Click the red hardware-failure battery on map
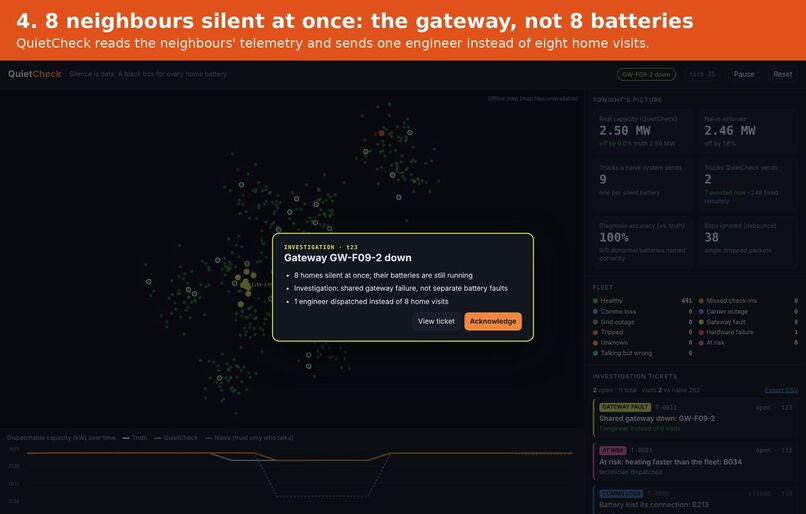 pyautogui.click(x=381, y=133)
